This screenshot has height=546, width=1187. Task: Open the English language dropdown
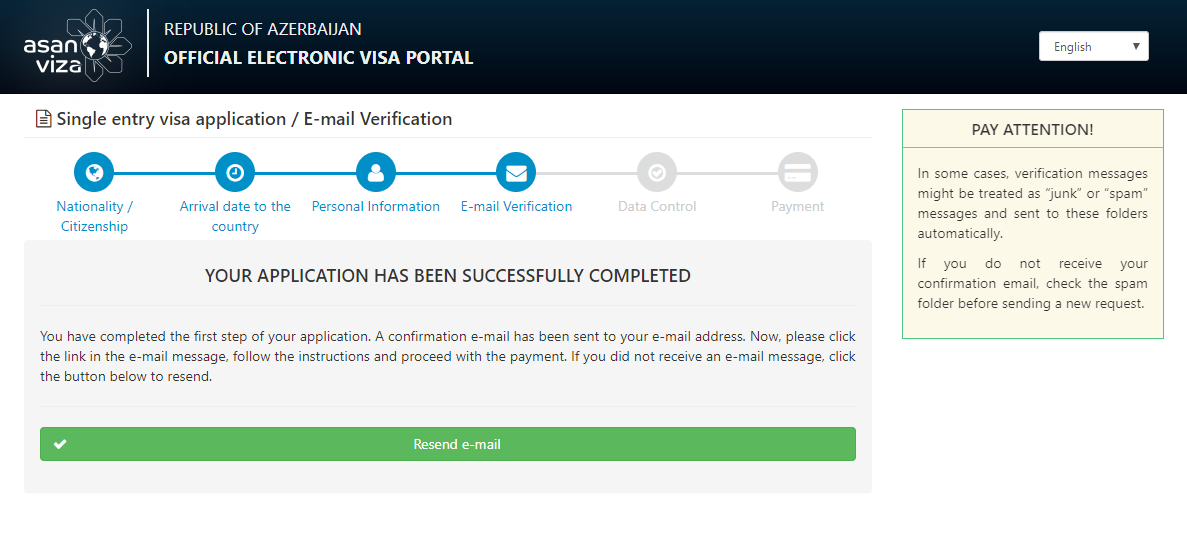[x=1094, y=46]
